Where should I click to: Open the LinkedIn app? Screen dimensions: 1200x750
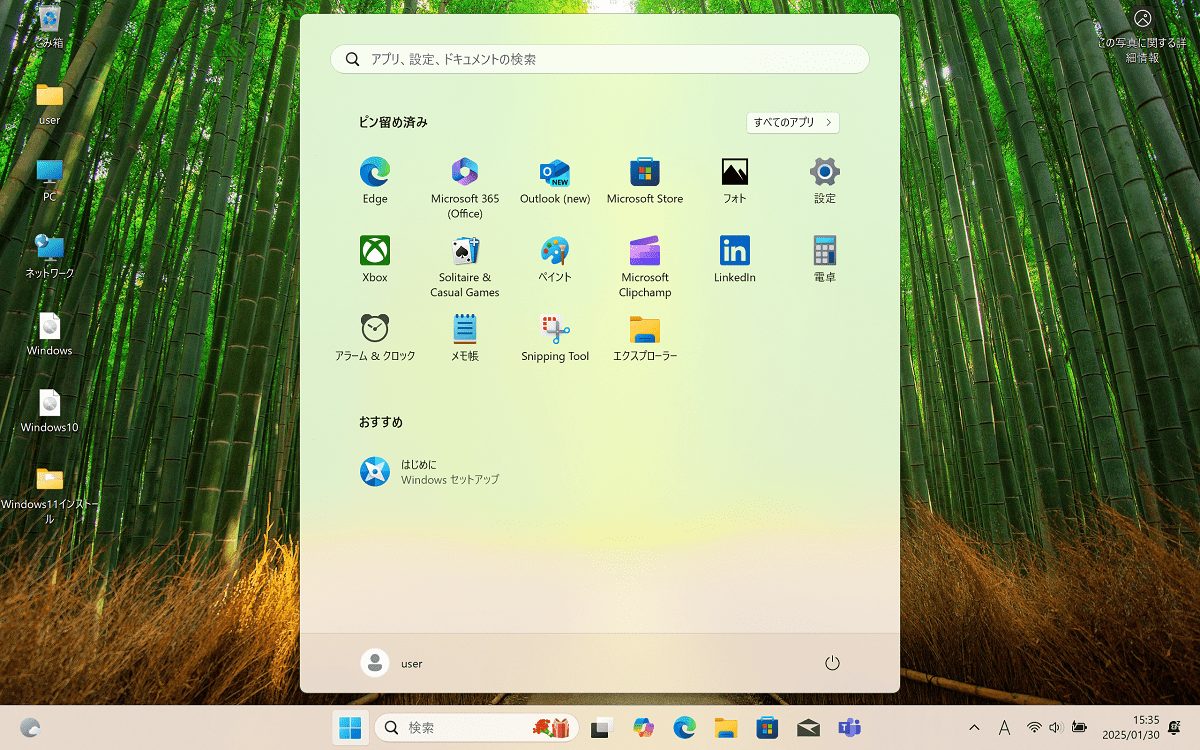pos(735,260)
